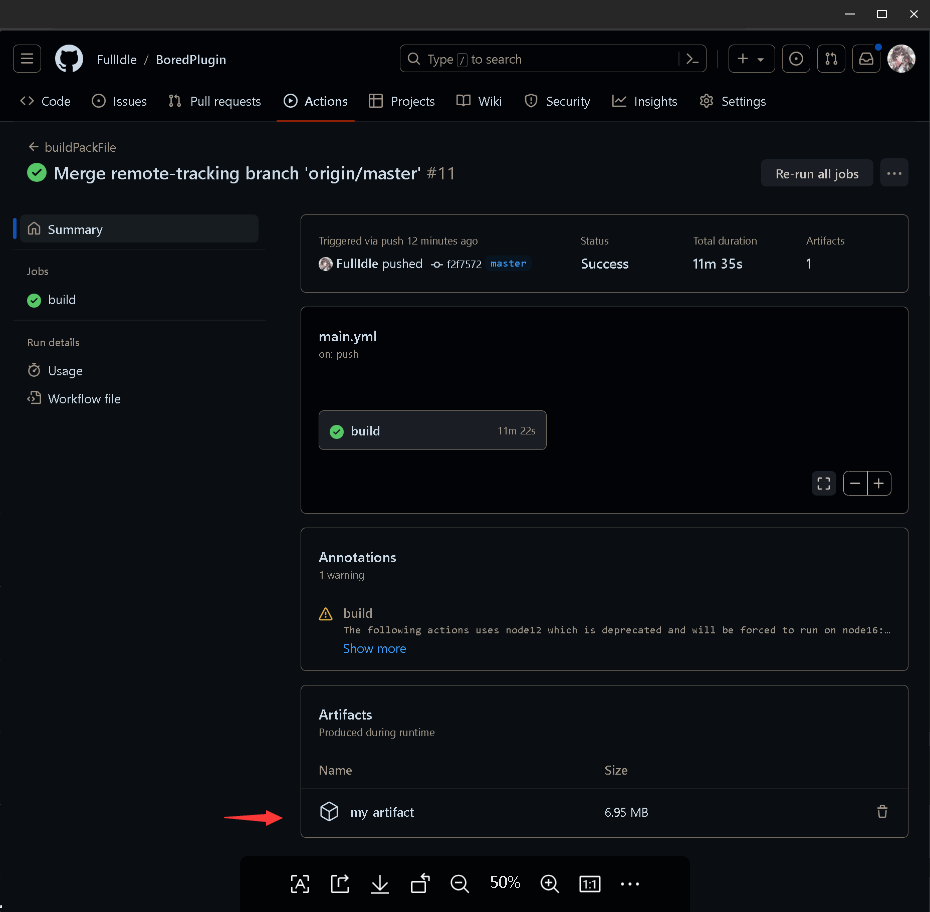This screenshot has width=930, height=912.
Task: Go back to buildPackFile workflow
Action: point(72,147)
